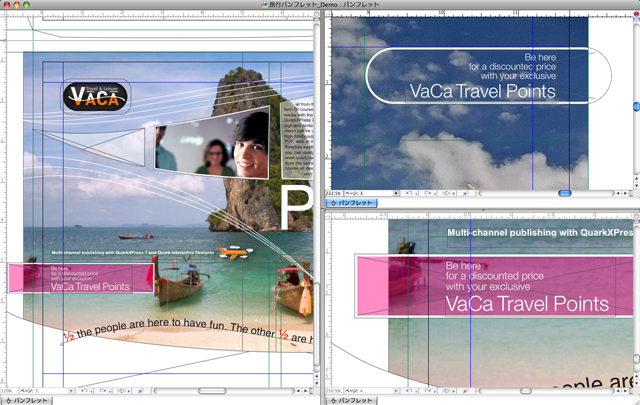640x405 pixels.
Task: Click the 250.5% zoom field in bottom-right pane
Action: coord(335,391)
